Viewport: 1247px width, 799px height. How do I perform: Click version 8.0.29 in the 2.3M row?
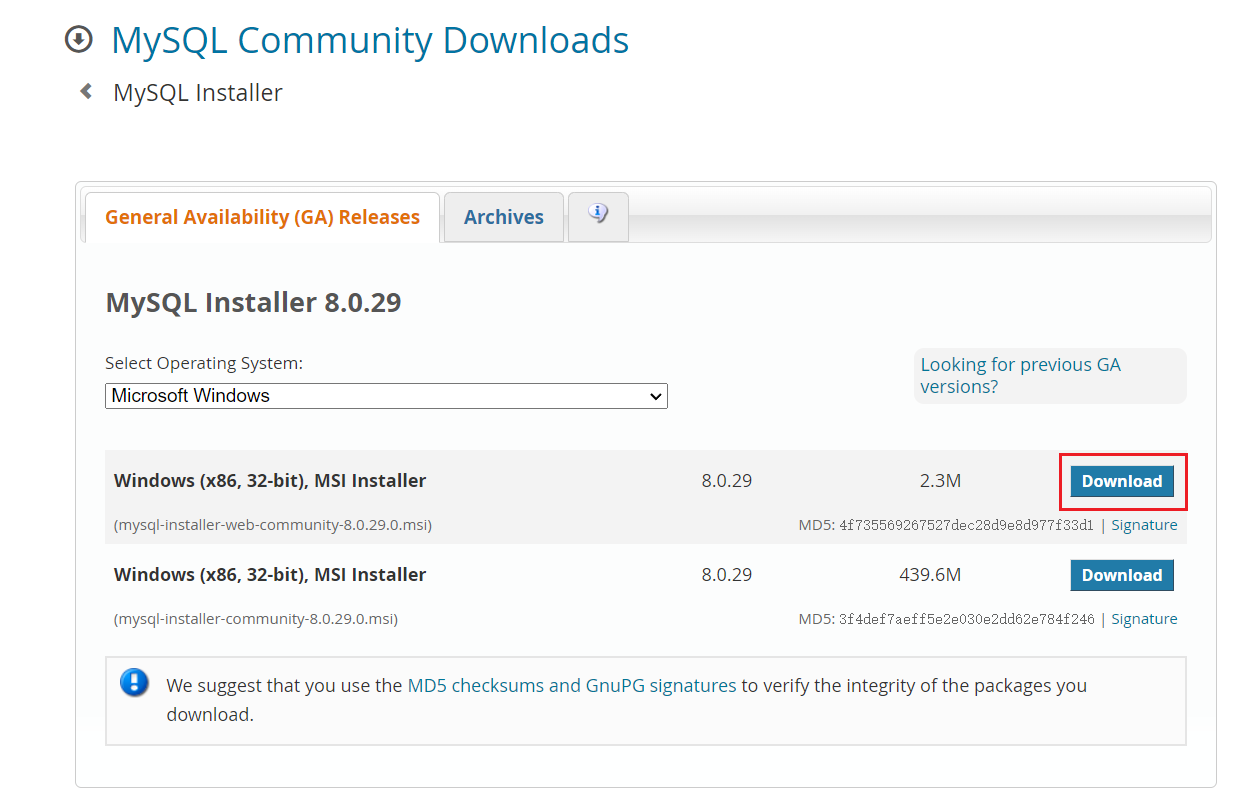point(727,481)
